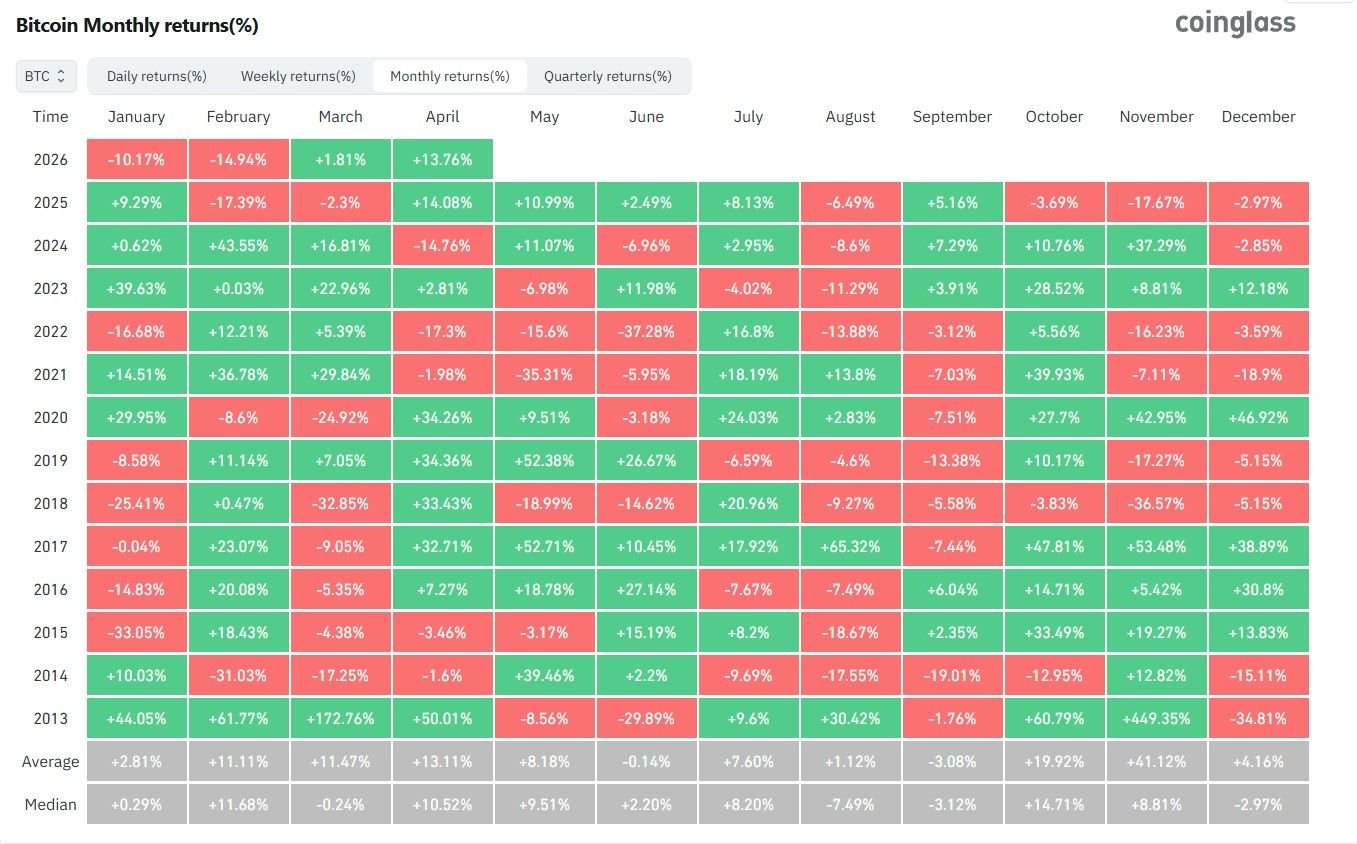Click the Average row January value
Viewport: 1357px width, 844px height.
(x=136, y=761)
